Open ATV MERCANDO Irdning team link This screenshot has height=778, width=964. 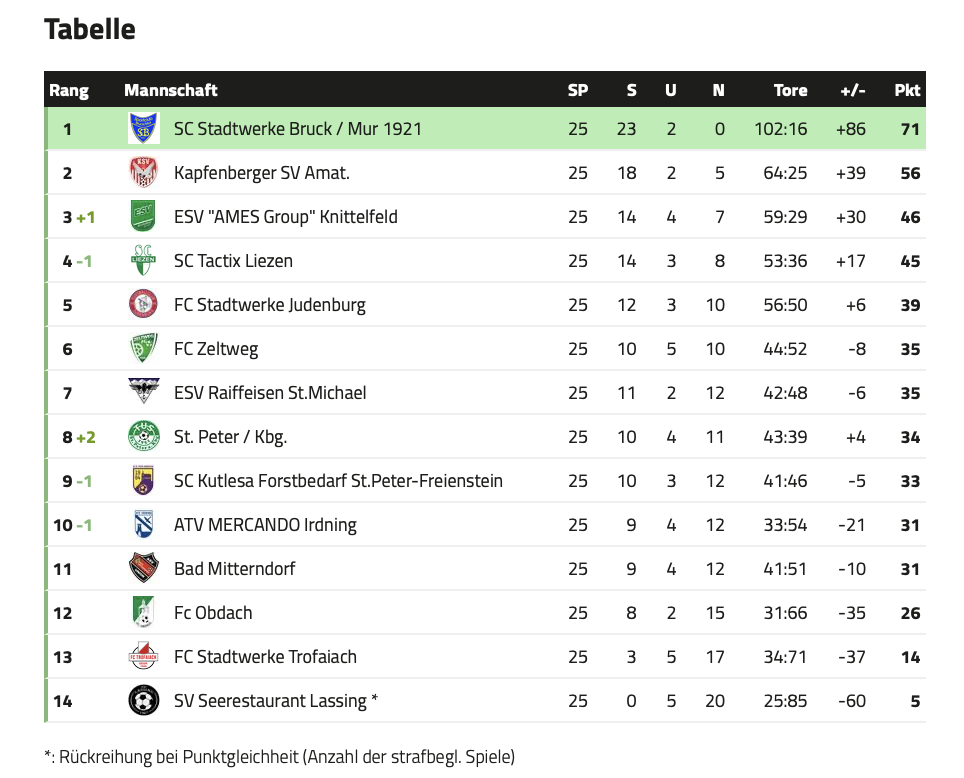[x=265, y=525]
